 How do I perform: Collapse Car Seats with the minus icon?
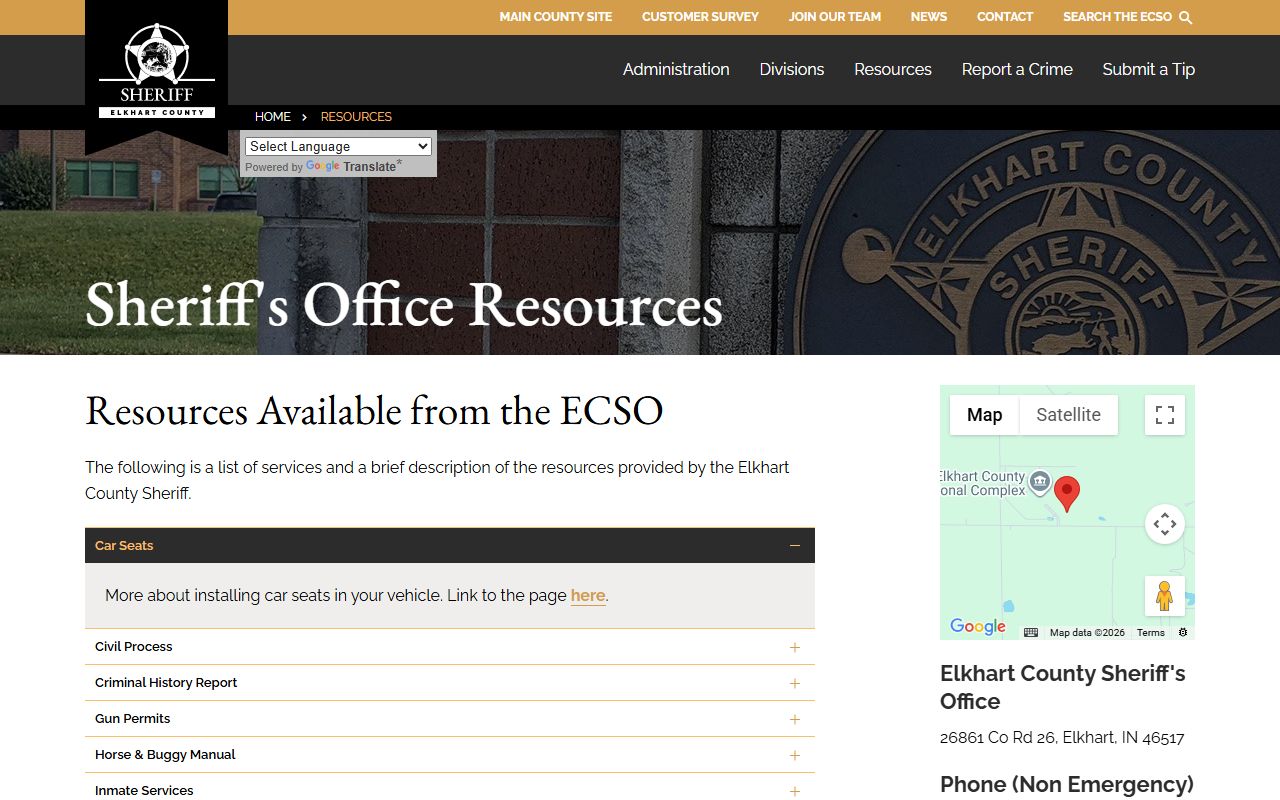(795, 546)
